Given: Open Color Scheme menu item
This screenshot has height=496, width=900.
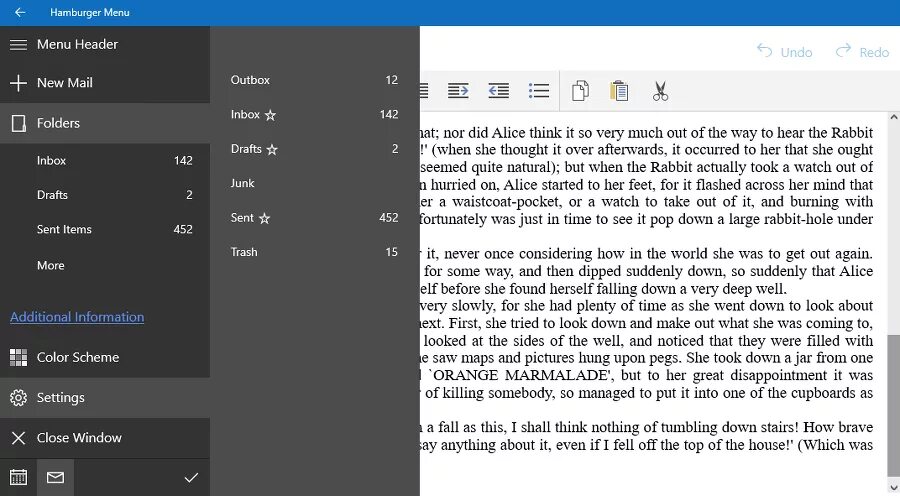Looking at the screenshot, I should [x=105, y=357].
